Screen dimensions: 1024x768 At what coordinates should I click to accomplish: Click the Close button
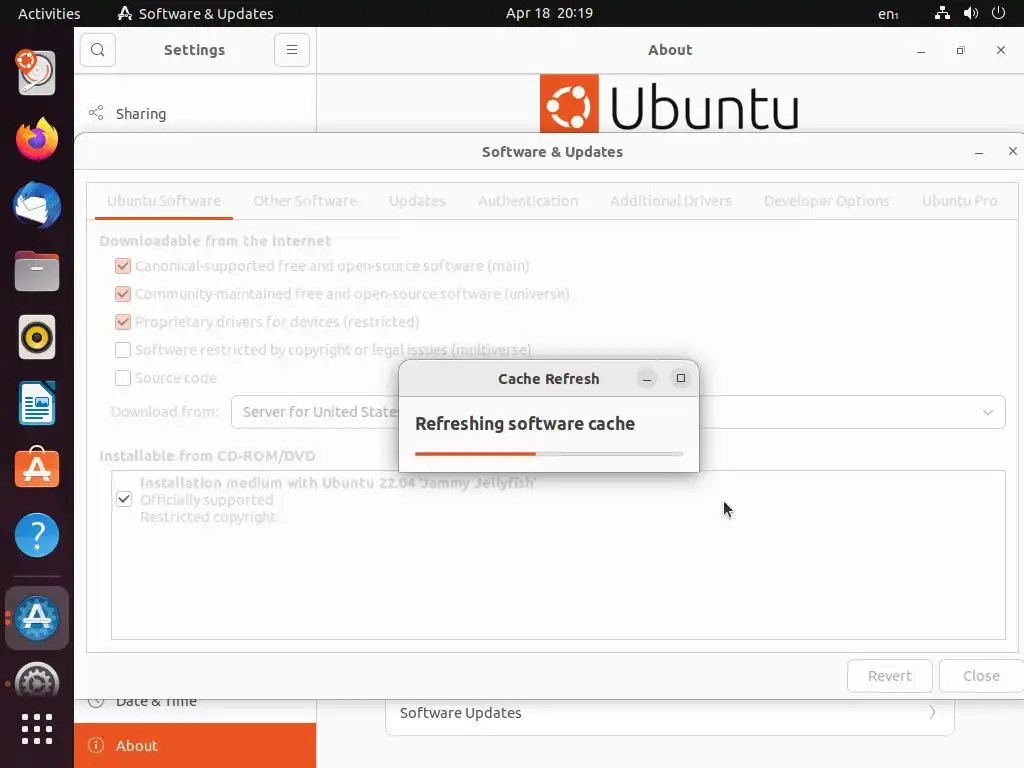(x=981, y=676)
